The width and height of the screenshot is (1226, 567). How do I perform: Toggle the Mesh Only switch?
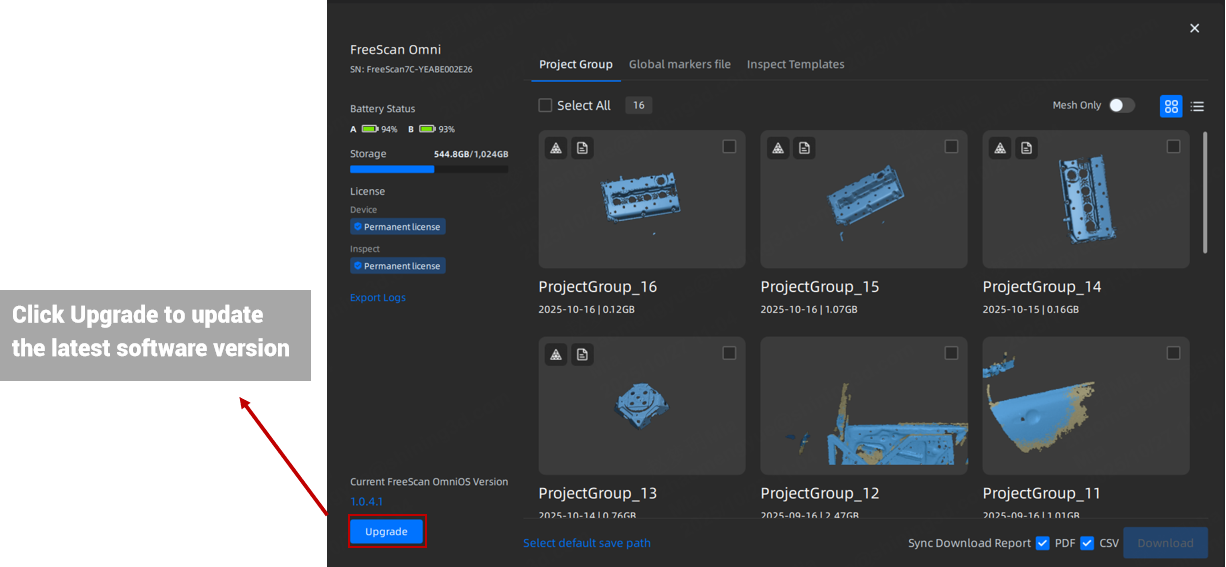pyautogui.click(x=1121, y=105)
